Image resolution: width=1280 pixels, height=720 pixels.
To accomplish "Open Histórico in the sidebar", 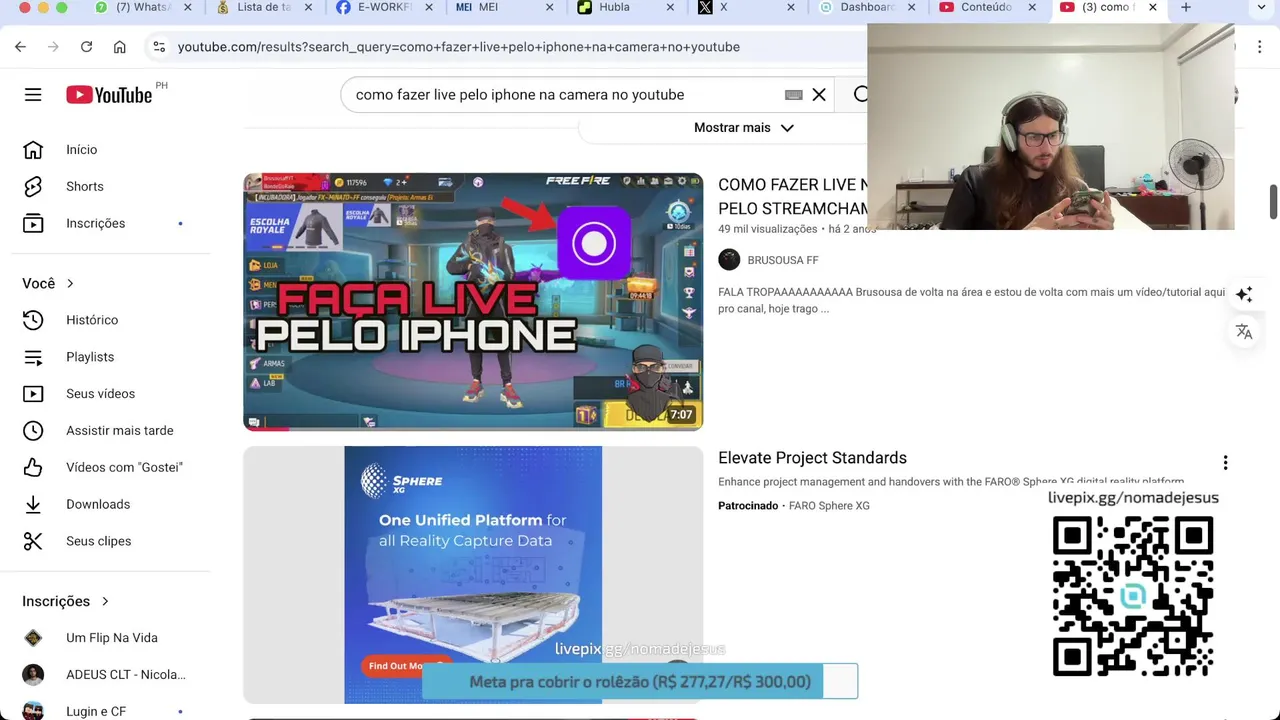I will point(92,320).
